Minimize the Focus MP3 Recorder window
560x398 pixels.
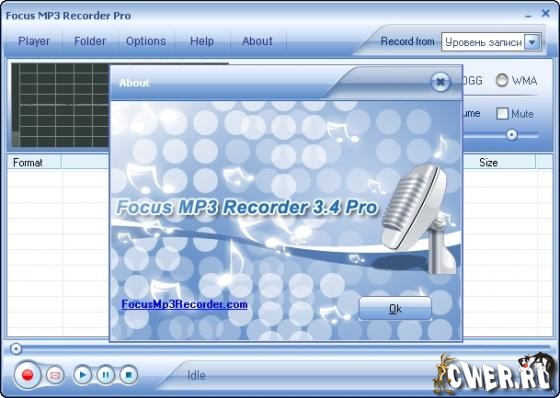(528, 16)
